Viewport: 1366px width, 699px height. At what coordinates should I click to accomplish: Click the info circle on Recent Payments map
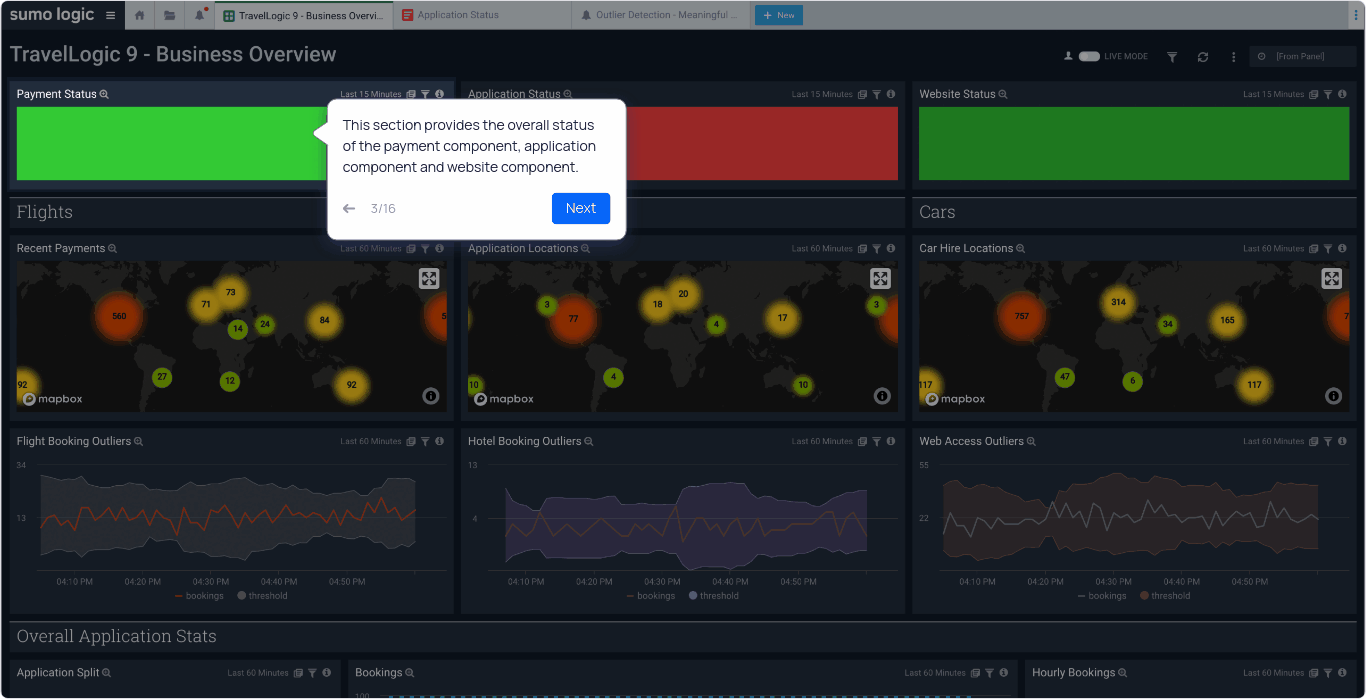click(431, 396)
